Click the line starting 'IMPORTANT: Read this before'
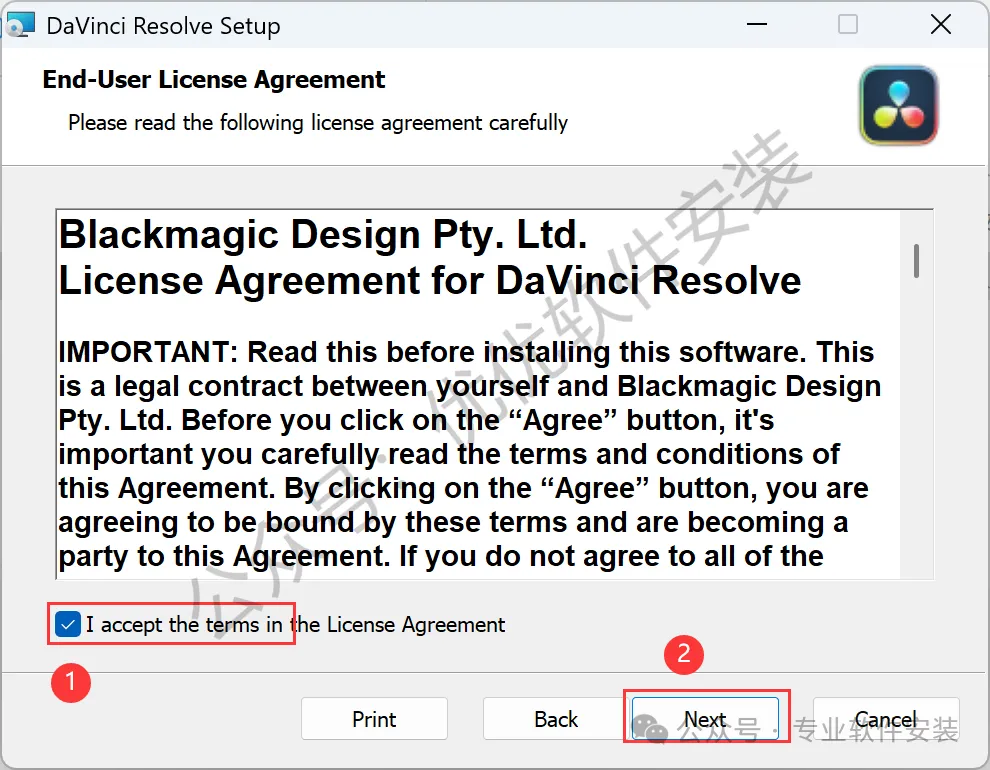 point(466,352)
